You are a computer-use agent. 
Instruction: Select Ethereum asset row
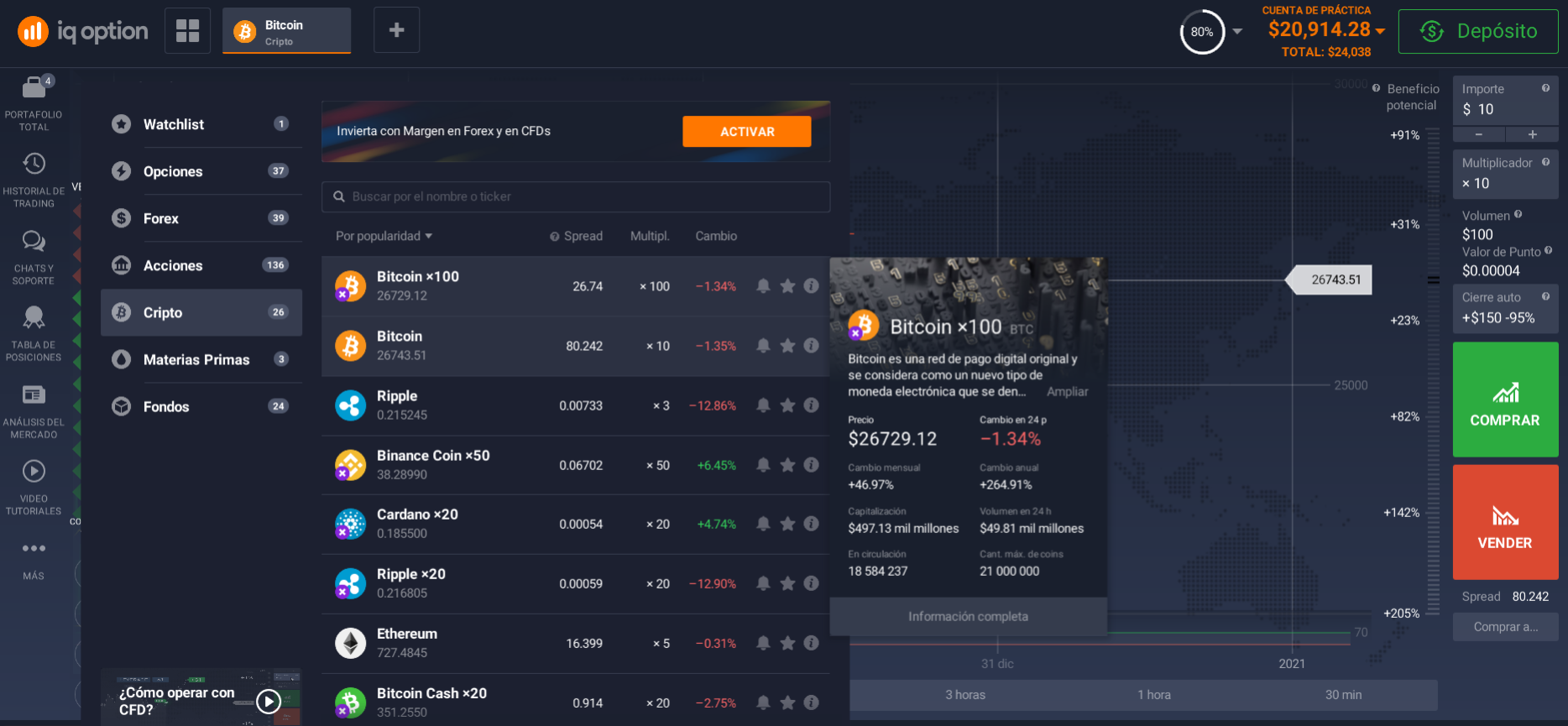tap(576, 643)
